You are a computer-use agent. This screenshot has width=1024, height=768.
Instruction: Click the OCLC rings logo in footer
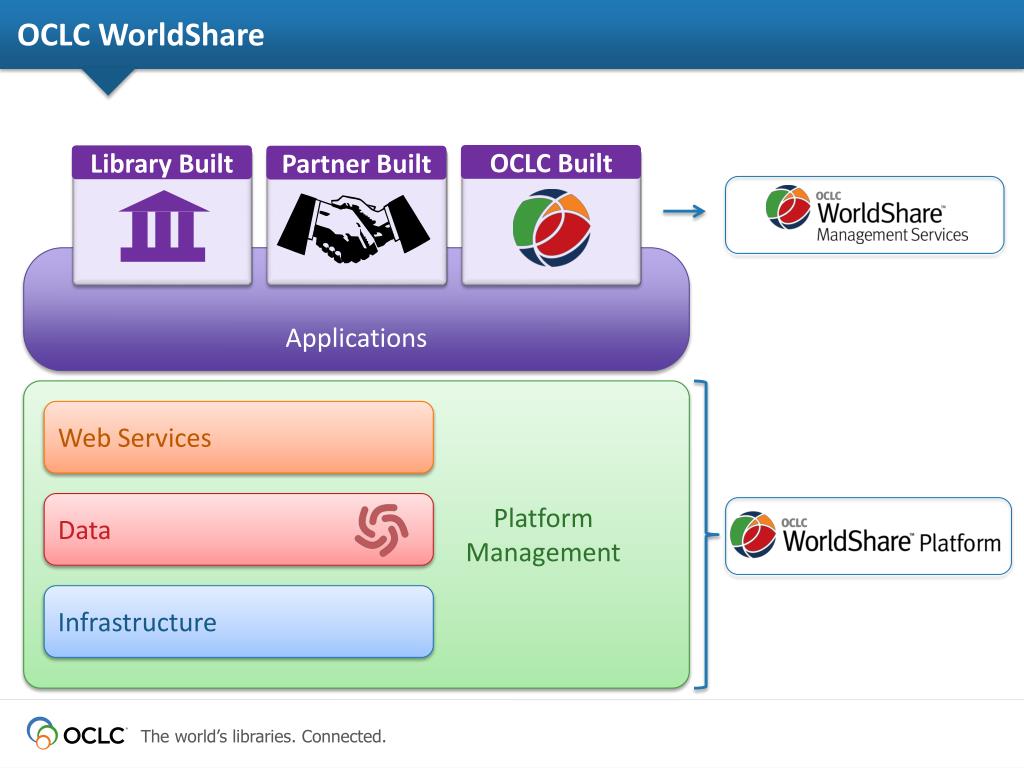pyautogui.click(x=42, y=733)
